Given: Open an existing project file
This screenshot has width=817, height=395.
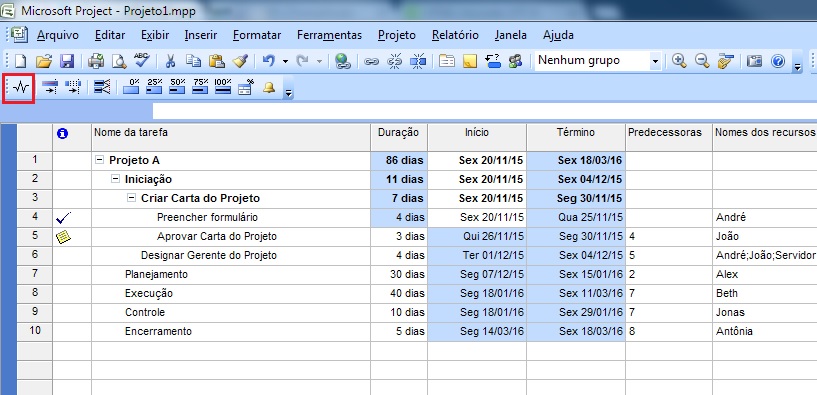Looking at the screenshot, I should coord(44,61).
